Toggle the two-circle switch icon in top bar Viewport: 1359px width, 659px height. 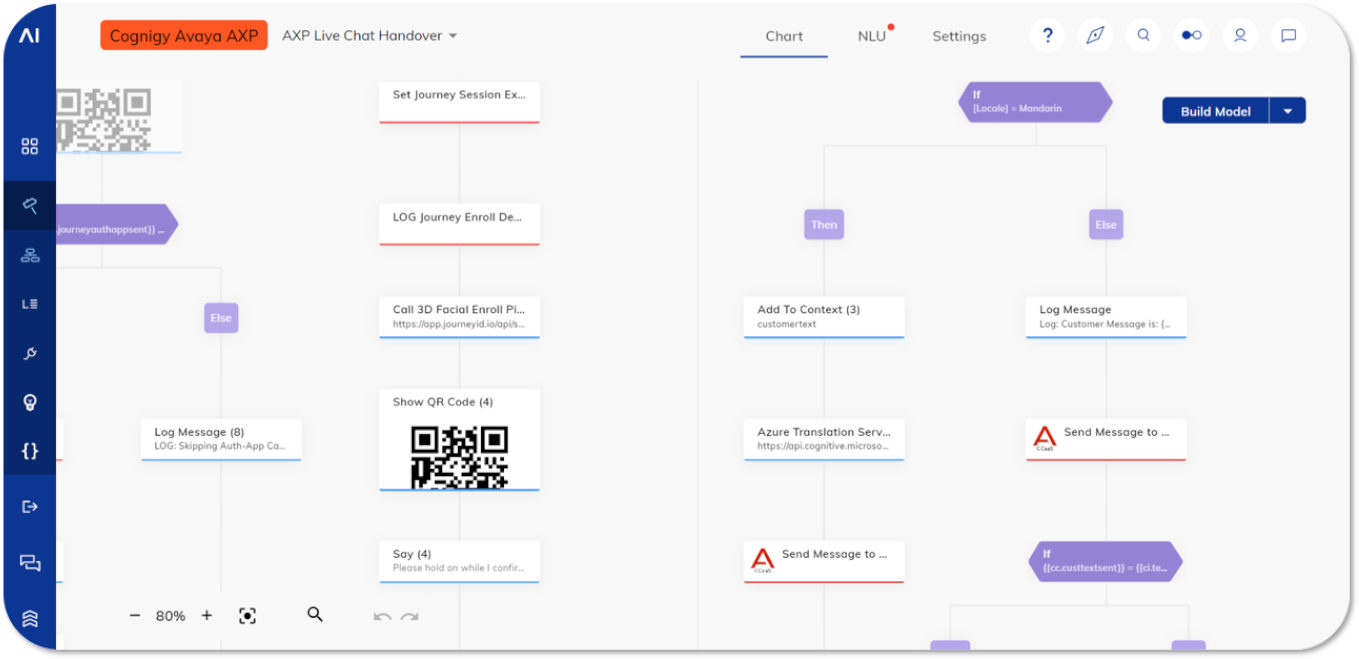(x=1191, y=35)
